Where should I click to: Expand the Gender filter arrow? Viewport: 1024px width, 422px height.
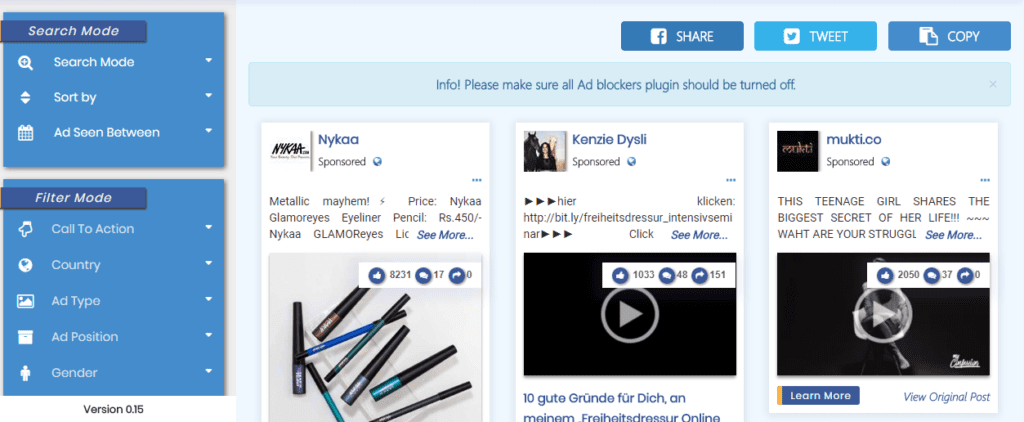pyautogui.click(x=209, y=371)
